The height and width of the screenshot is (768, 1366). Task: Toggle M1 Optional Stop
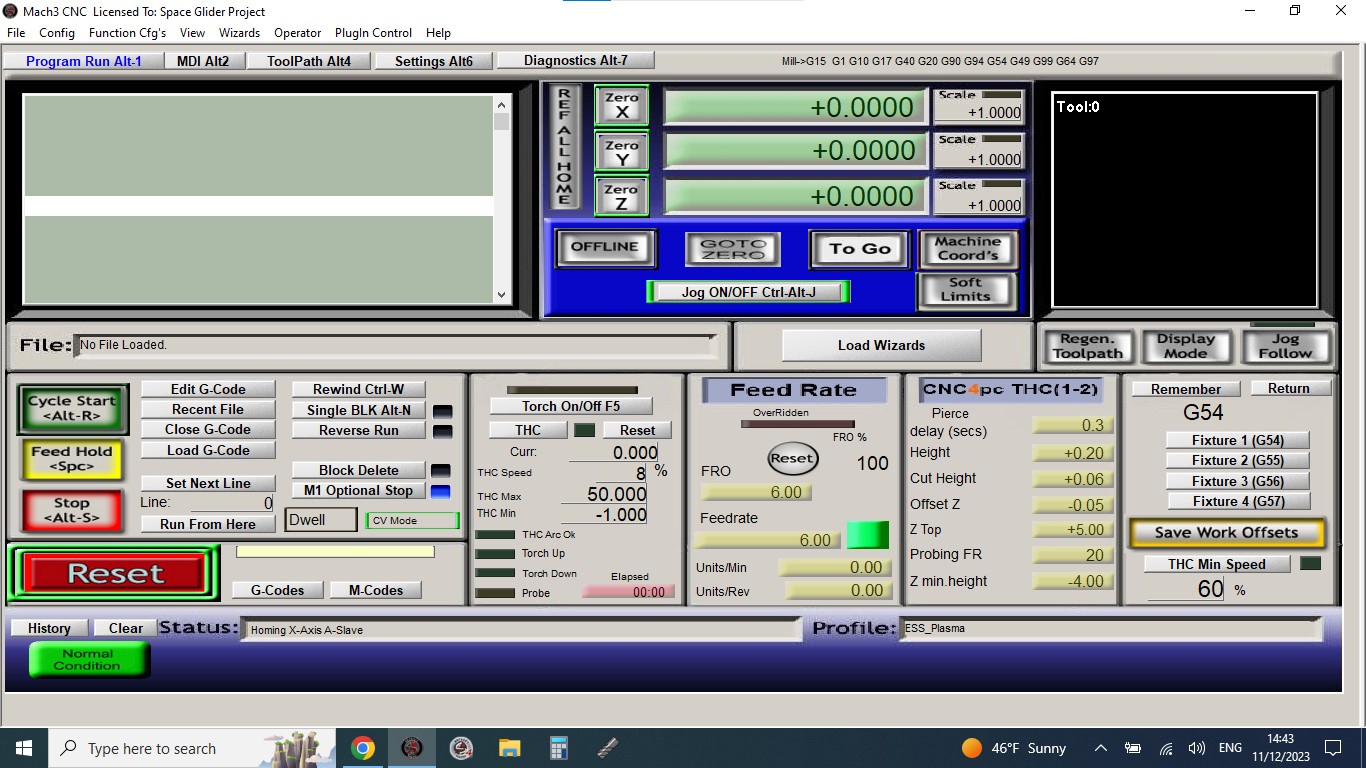(x=358, y=490)
